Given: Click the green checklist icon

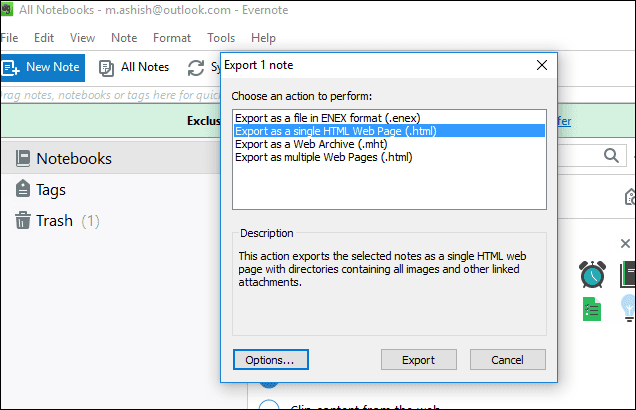Looking at the screenshot, I should pos(592,309).
